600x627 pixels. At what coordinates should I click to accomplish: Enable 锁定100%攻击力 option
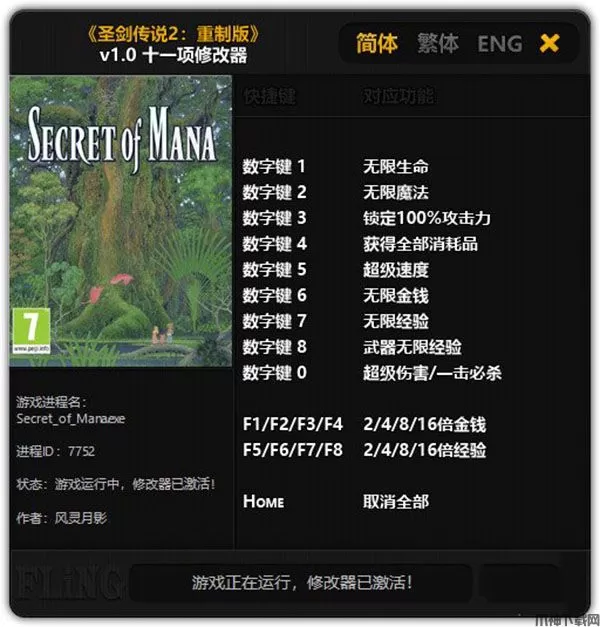(x=427, y=218)
